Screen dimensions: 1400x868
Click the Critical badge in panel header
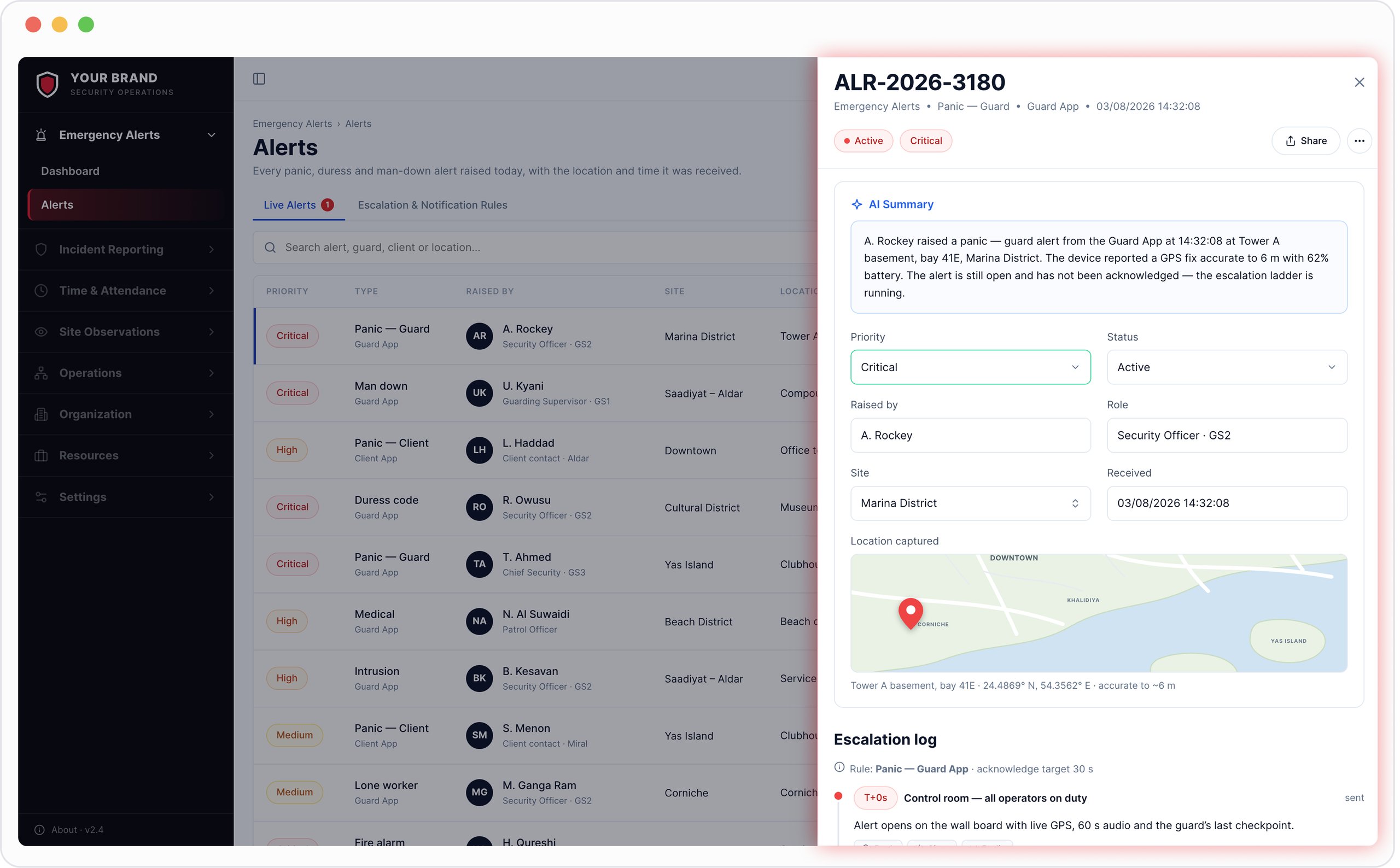[x=926, y=140]
